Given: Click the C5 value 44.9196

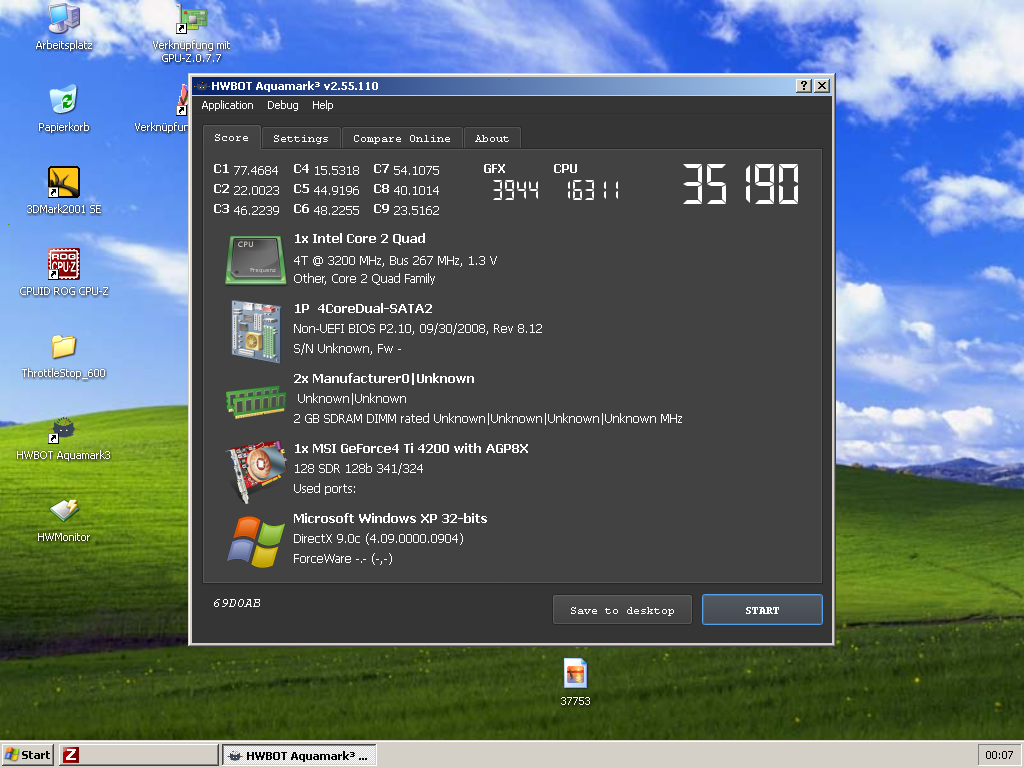Looking at the screenshot, I should [336, 190].
